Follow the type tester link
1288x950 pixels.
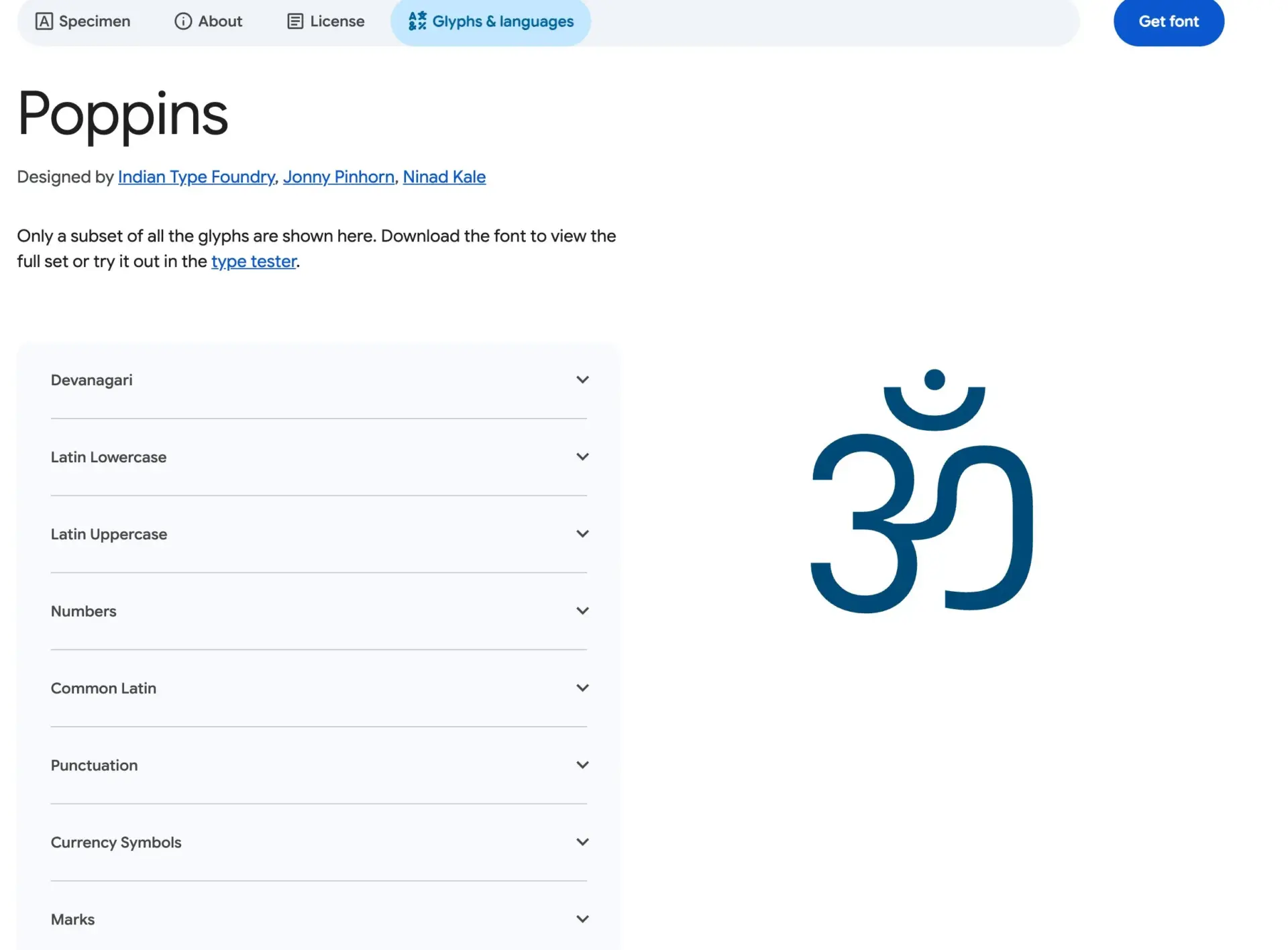click(x=254, y=262)
